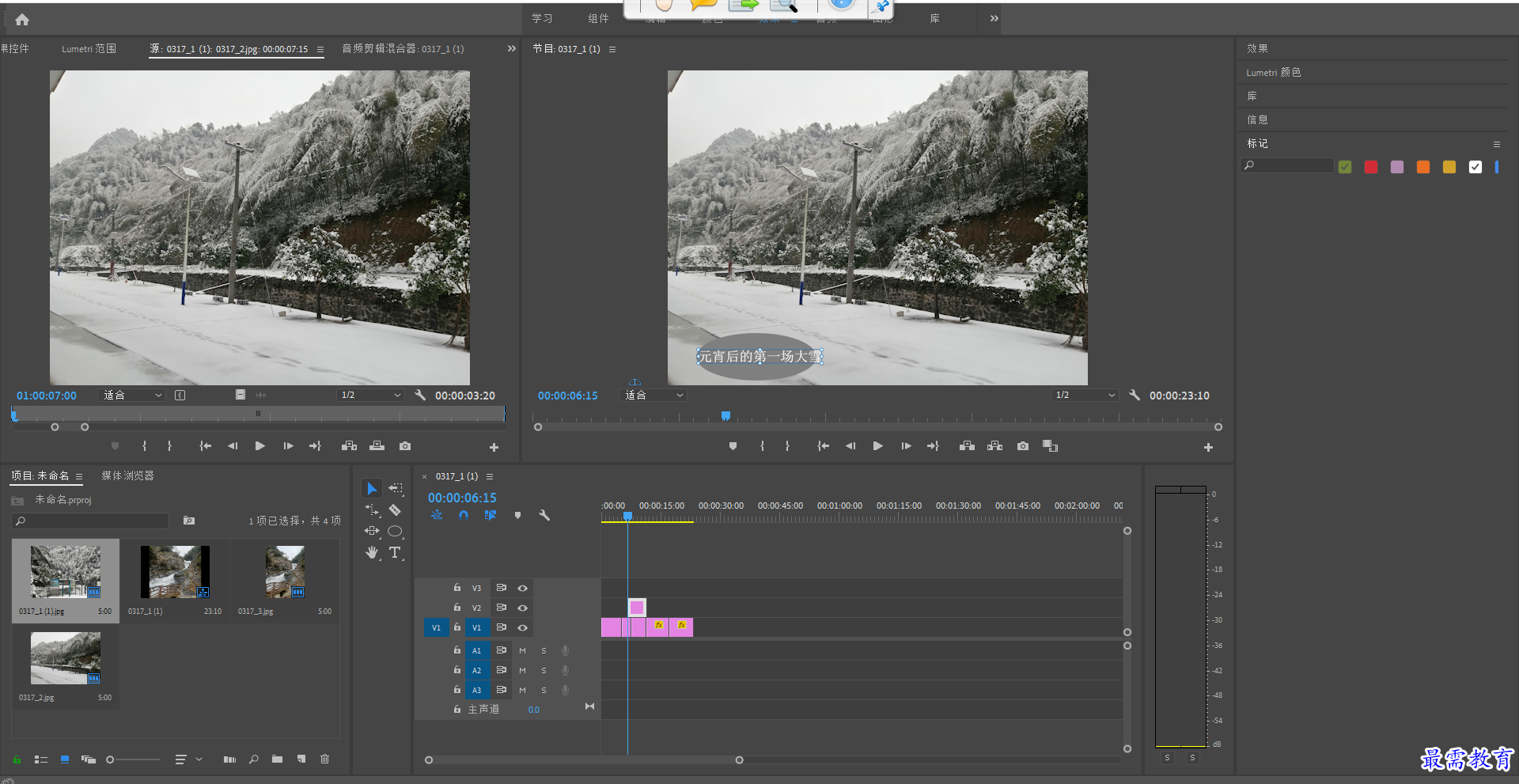This screenshot has width=1519, height=784.
Task: Toggle V1 track output eye
Action: coord(522,627)
